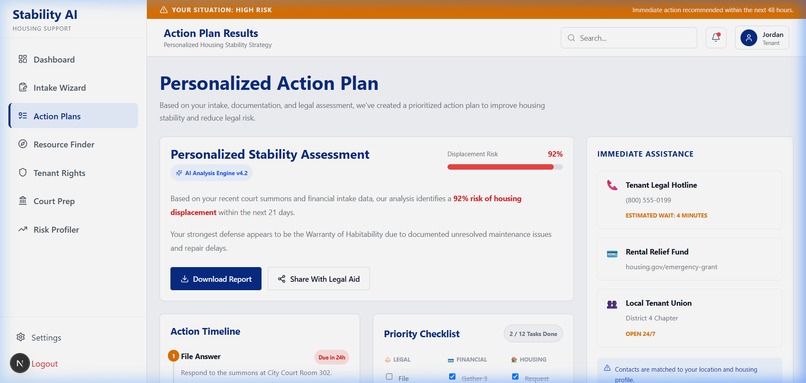The height and width of the screenshot is (383, 806).
Task: Click the sparkle icon in AI Analysis Engine badge
Action: click(179, 173)
